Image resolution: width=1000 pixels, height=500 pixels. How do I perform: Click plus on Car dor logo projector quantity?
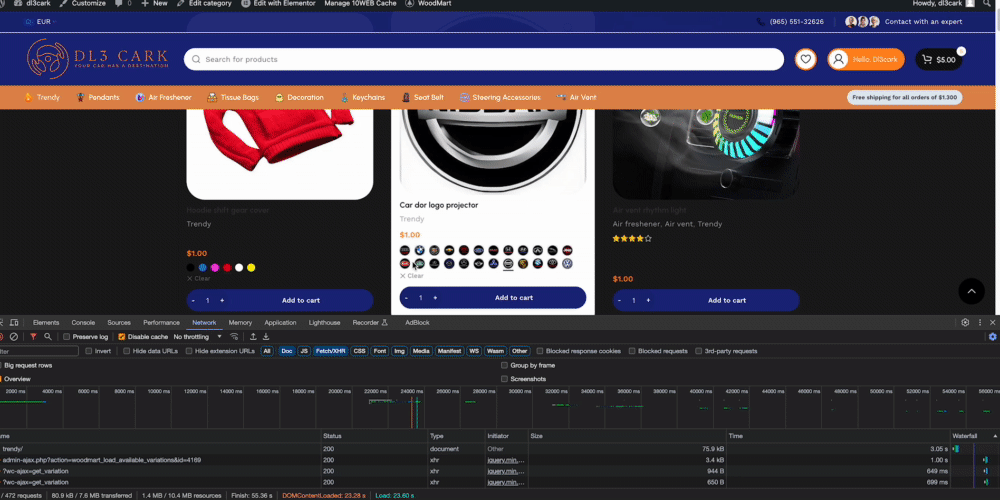click(435, 298)
